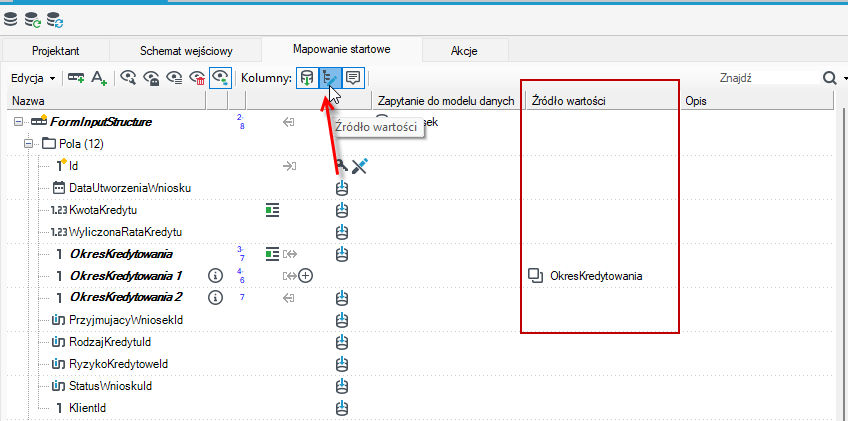
Task: Select the StatusWnioskuId field
Action: [110, 386]
